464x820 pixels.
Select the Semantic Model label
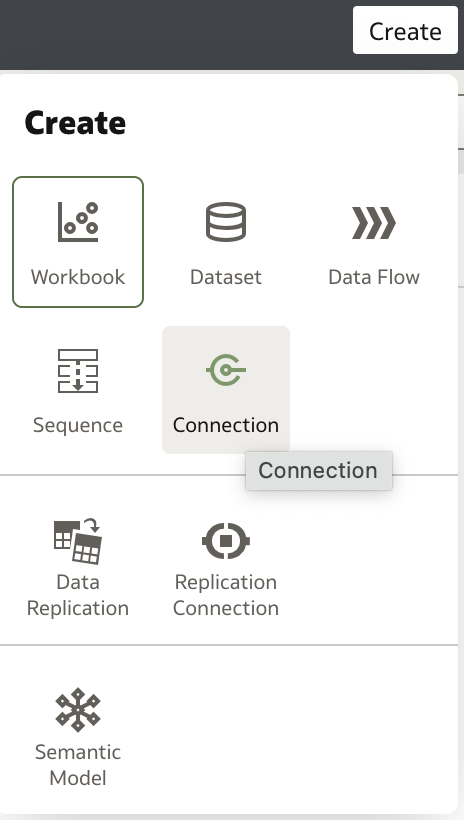tap(78, 765)
